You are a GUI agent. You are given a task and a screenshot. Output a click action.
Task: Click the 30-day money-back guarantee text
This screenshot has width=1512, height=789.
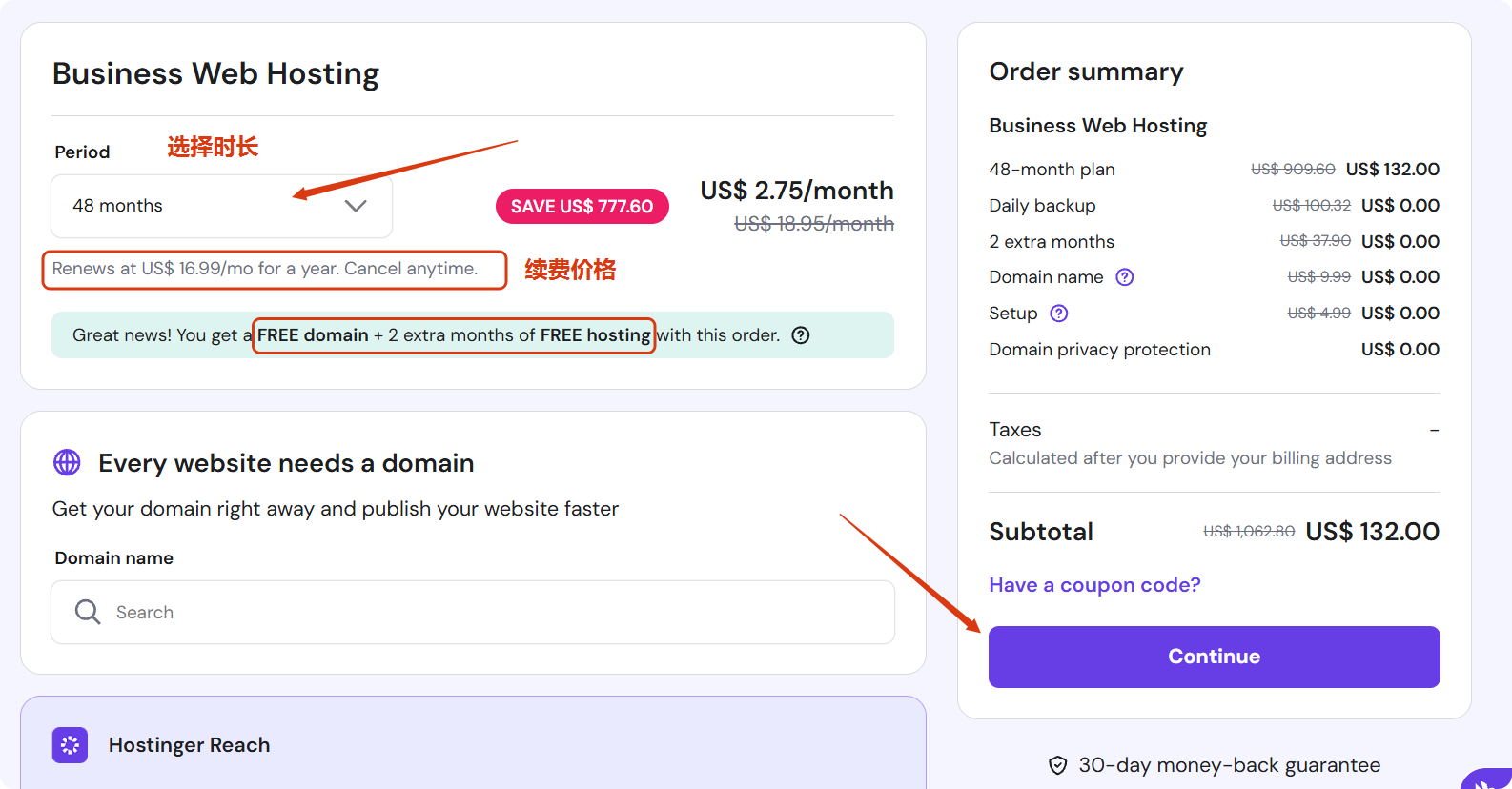[x=1229, y=765]
